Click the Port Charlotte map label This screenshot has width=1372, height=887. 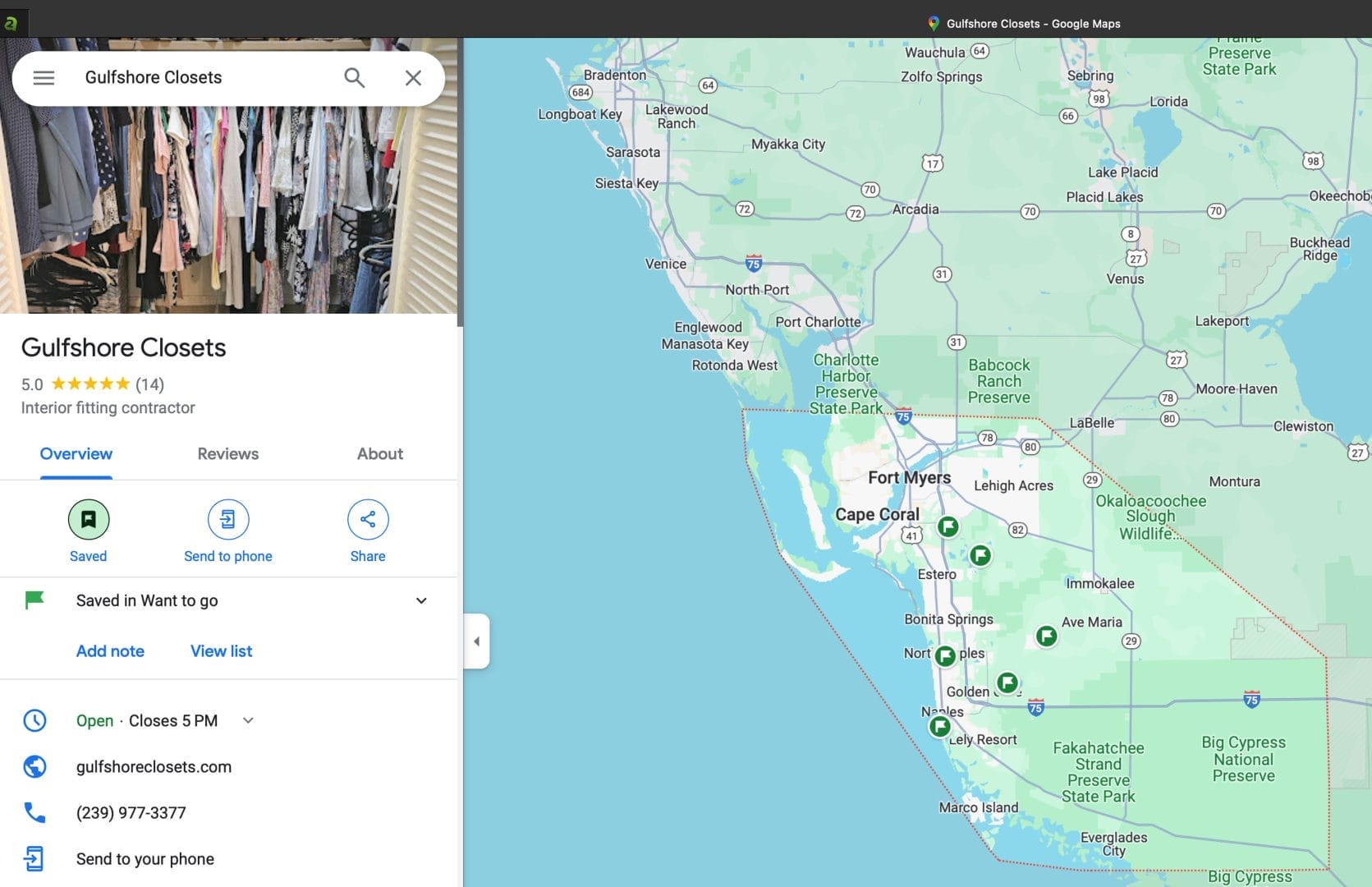pyautogui.click(x=819, y=323)
